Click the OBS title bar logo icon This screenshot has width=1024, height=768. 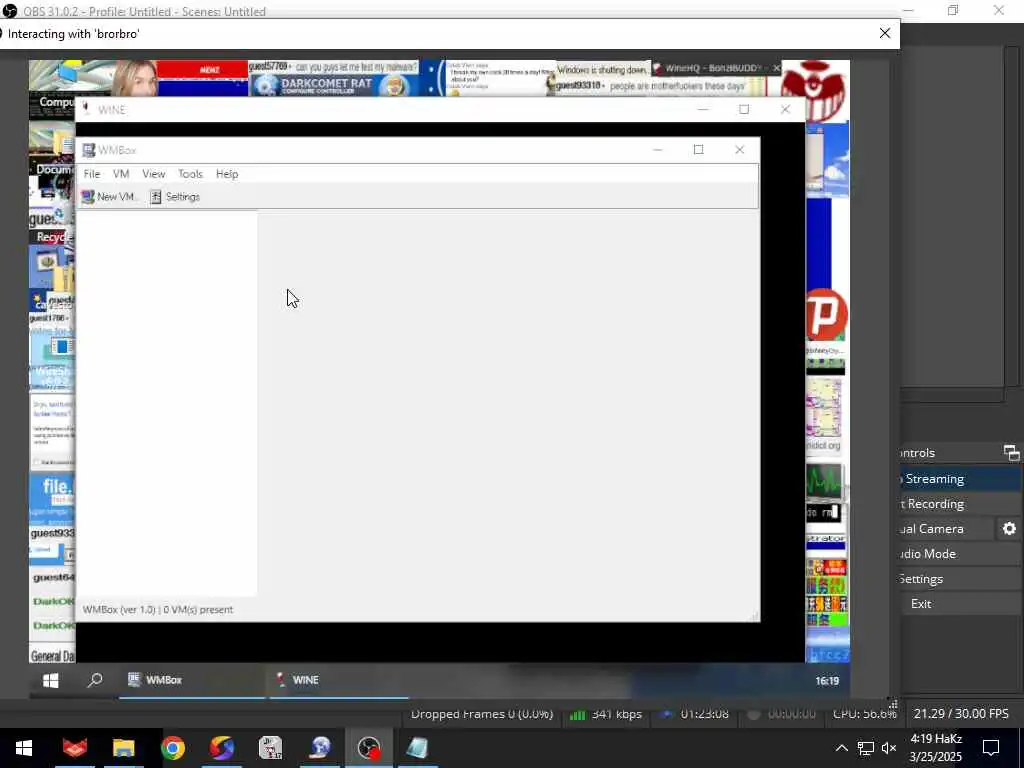[x=9, y=11]
